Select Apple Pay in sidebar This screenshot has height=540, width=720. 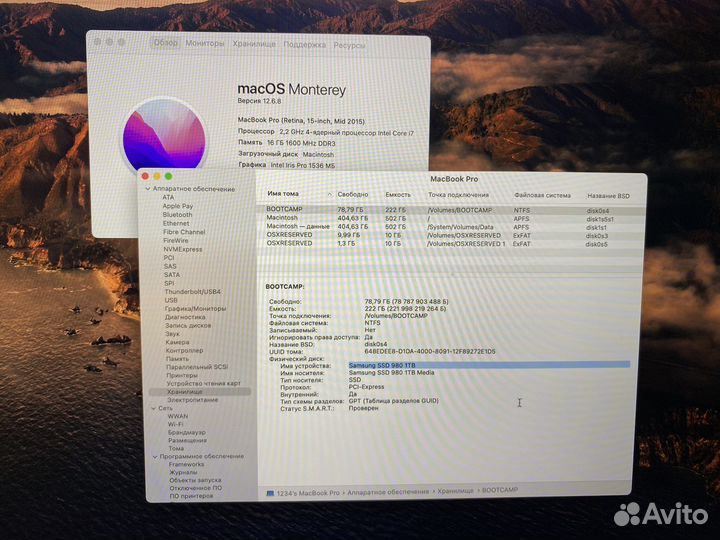[x=178, y=206]
